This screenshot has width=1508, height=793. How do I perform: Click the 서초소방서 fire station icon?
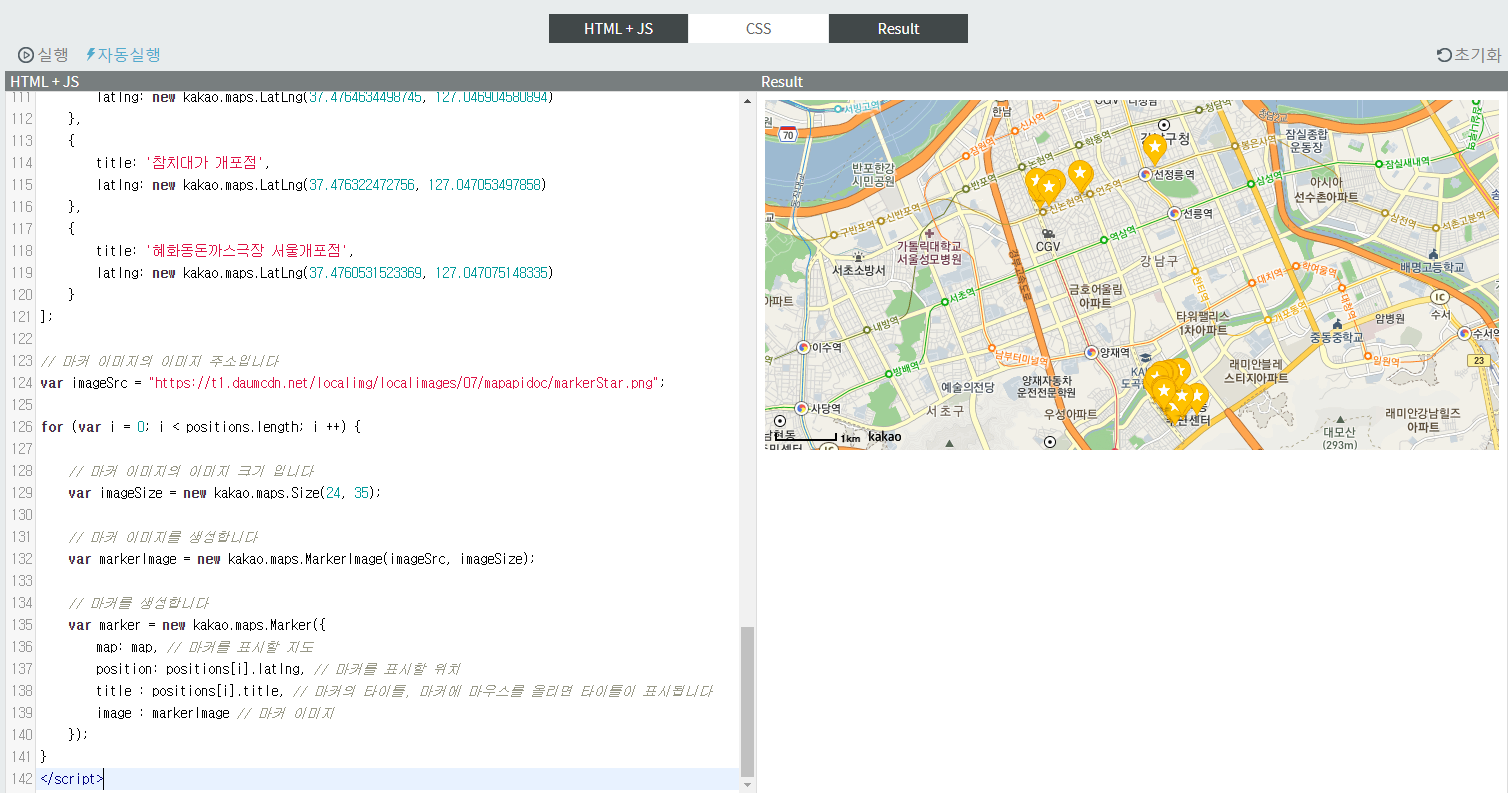pos(858,256)
